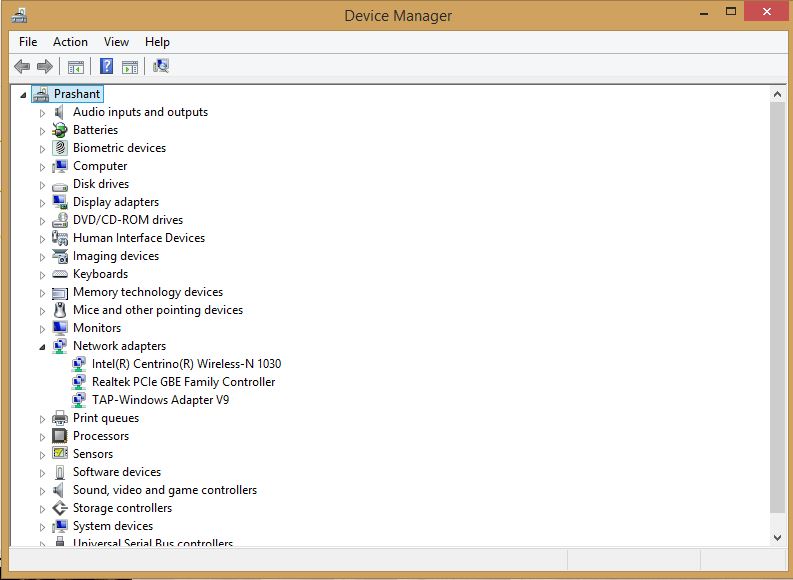The image size is (793, 580).
Task: Click the Back arrow in toolbar
Action: pos(22,67)
